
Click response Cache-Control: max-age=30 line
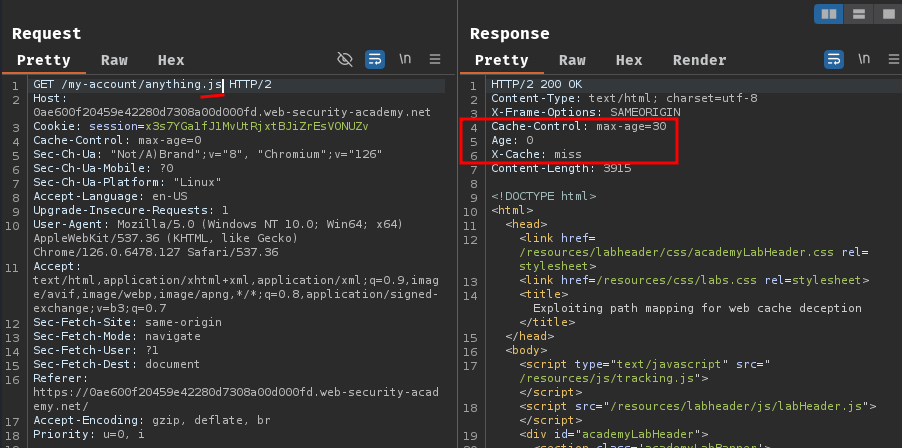579,127
